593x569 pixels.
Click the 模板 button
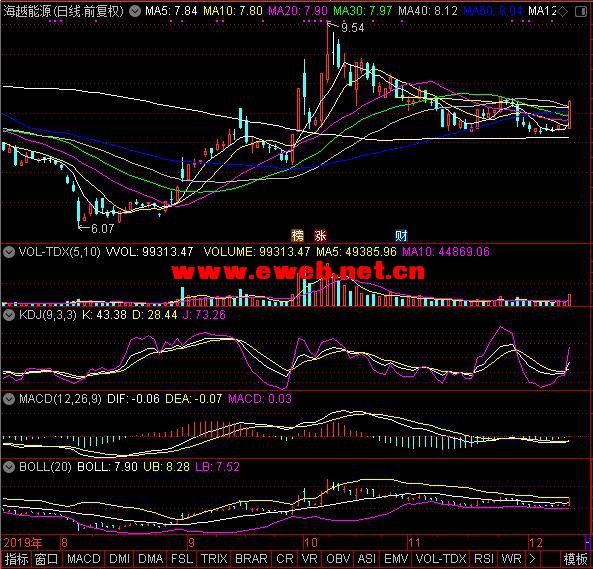coord(576,559)
